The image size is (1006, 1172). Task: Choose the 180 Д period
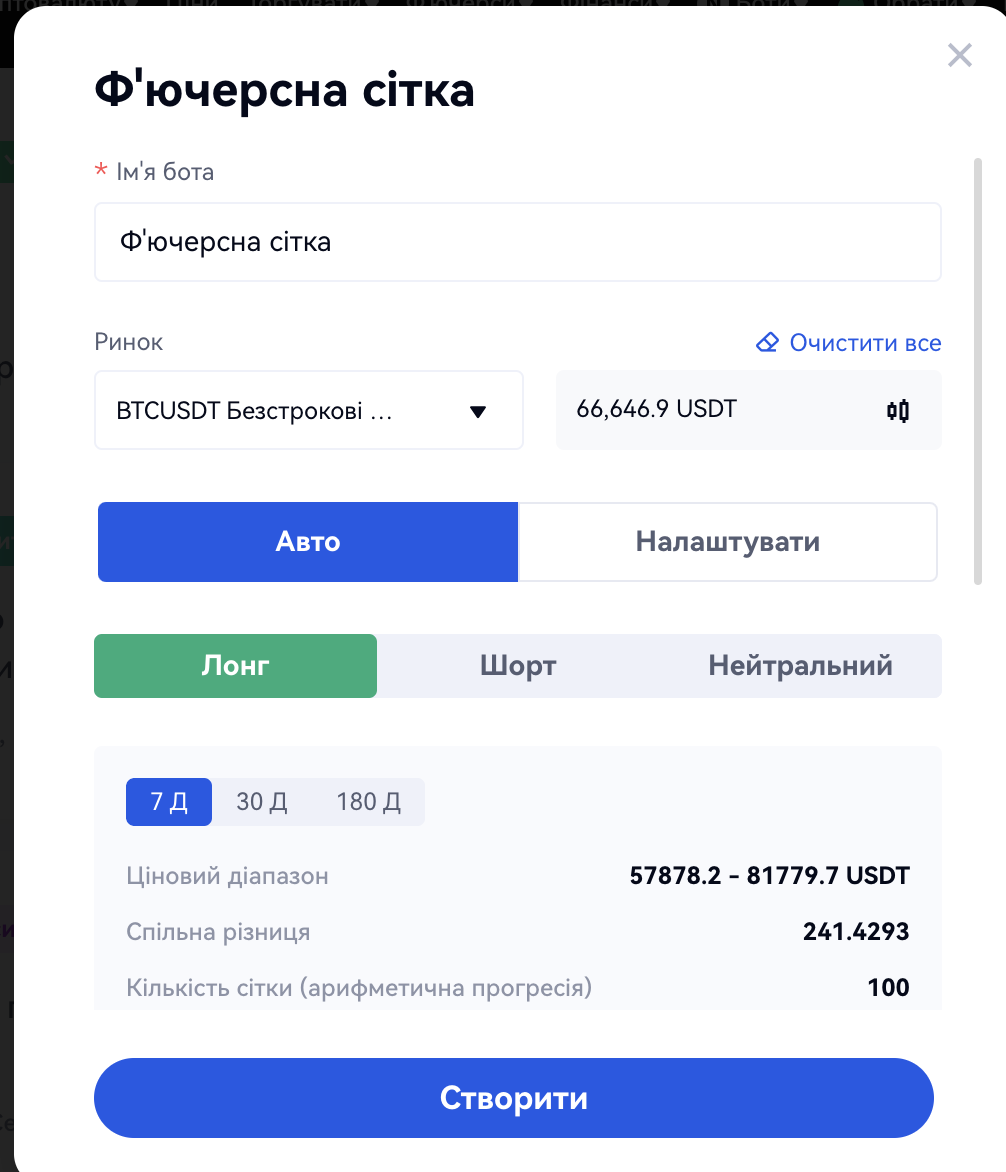click(x=369, y=802)
